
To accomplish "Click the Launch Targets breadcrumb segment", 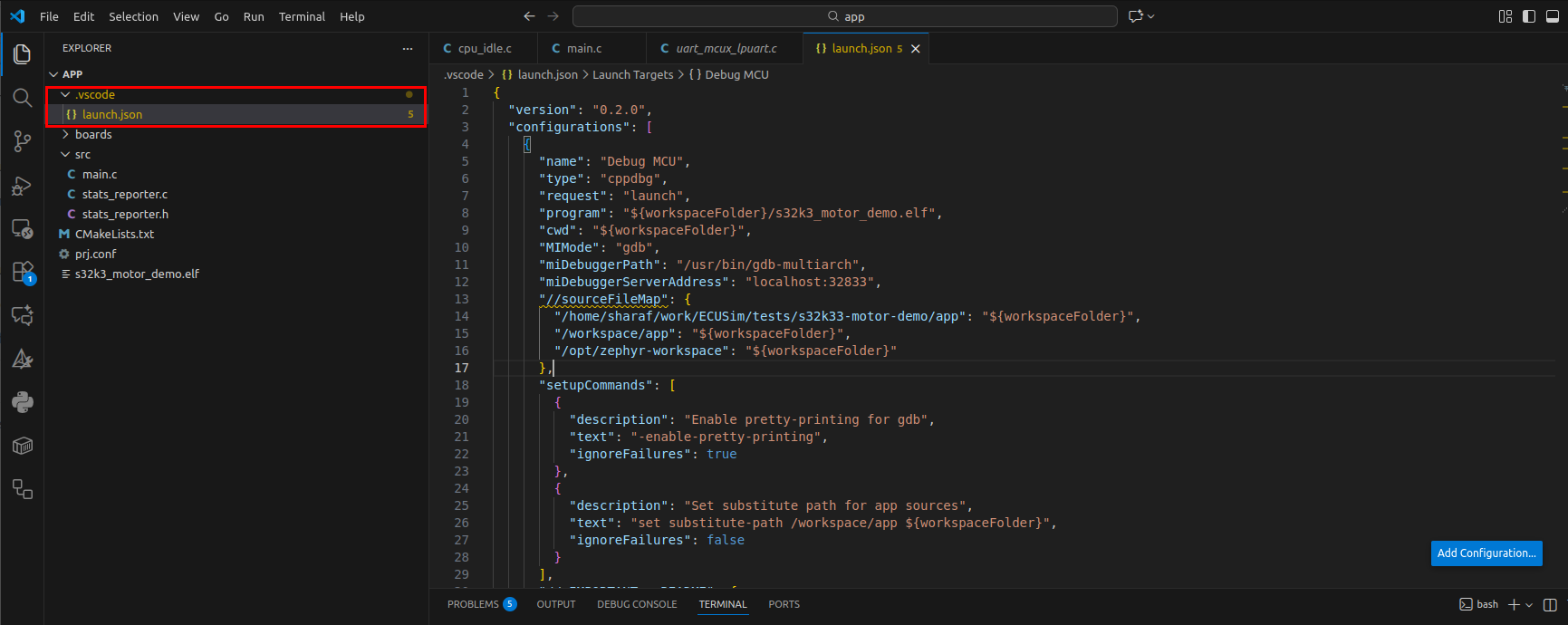I will [x=633, y=74].
